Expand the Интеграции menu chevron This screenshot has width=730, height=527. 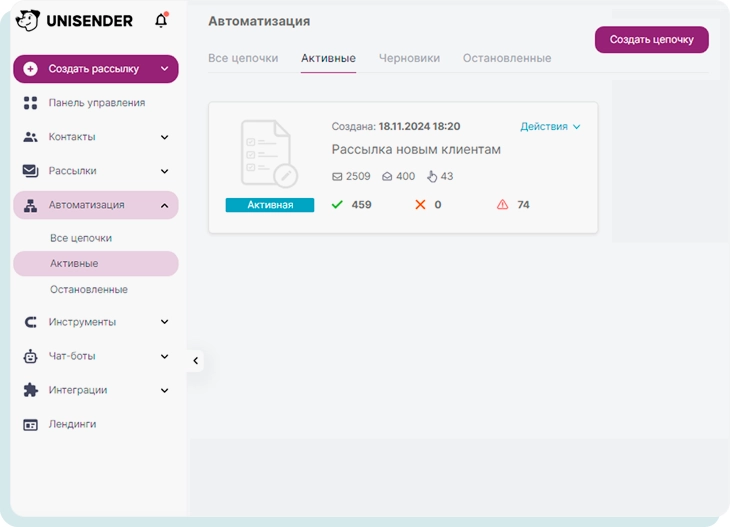tap(164, 391)
